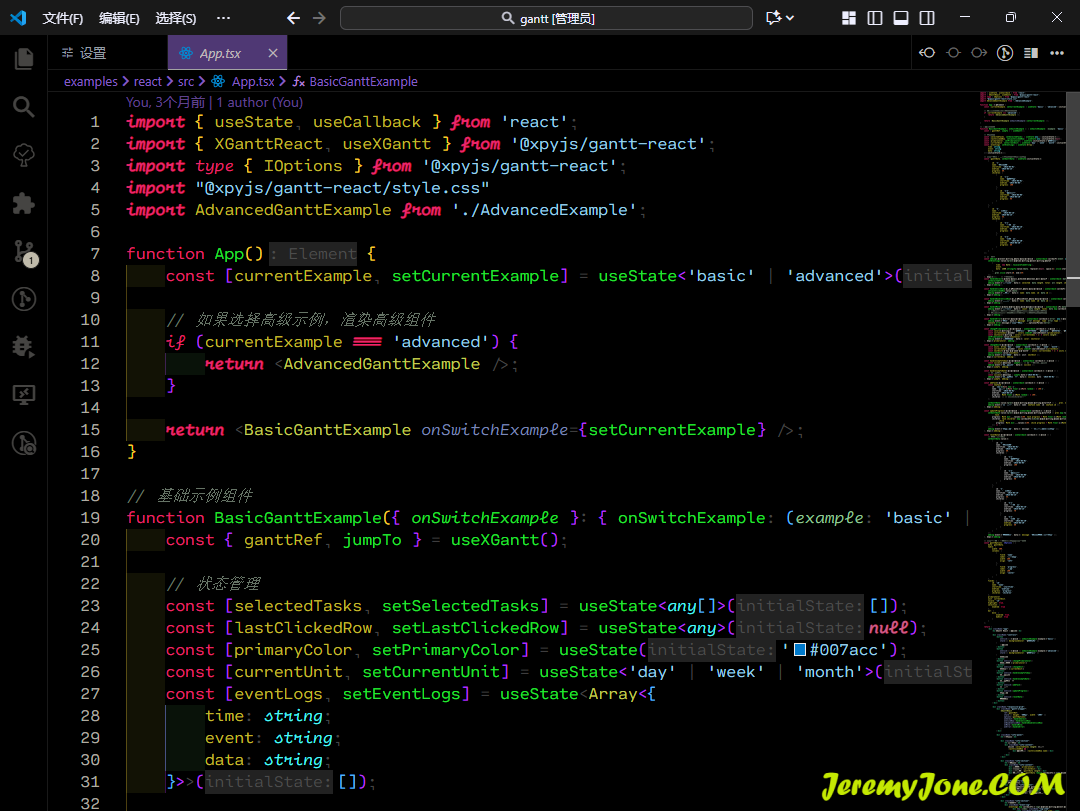Click the Customize Layout icon in title bar
Viewport: 1080px width, 811px height.
tap(849, 18)
